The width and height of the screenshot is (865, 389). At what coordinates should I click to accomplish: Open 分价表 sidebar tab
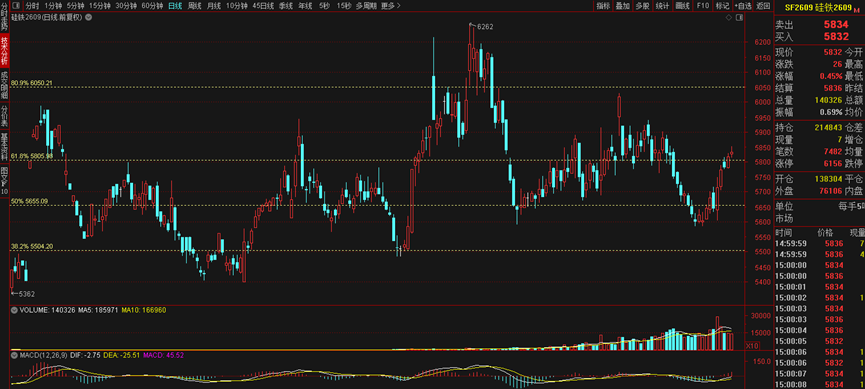4,116
